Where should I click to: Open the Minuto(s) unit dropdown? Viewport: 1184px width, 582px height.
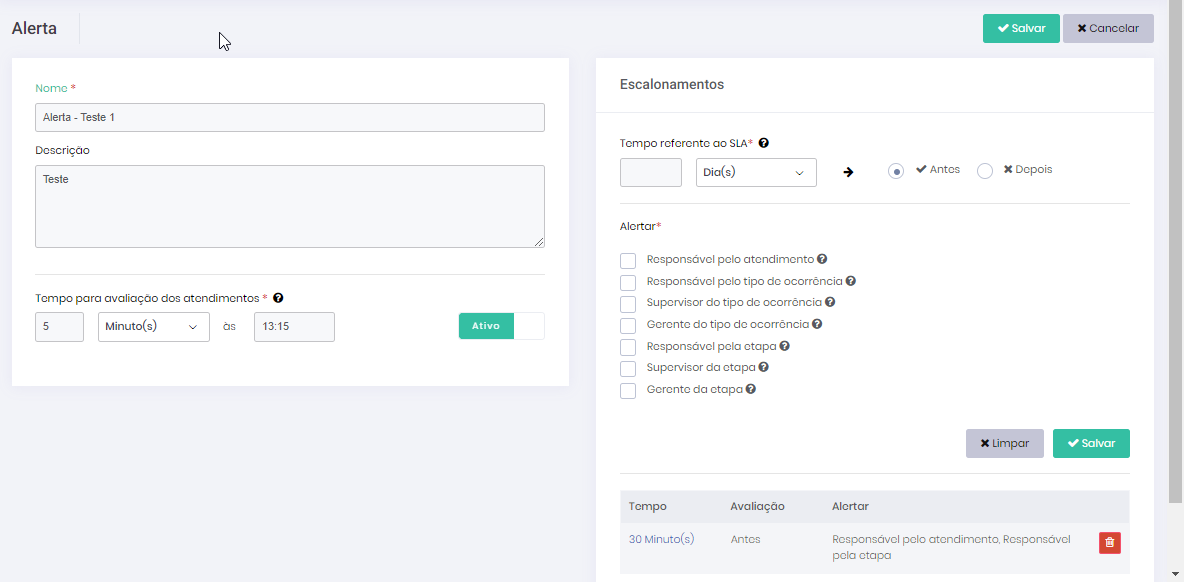[x=153, y=327]
